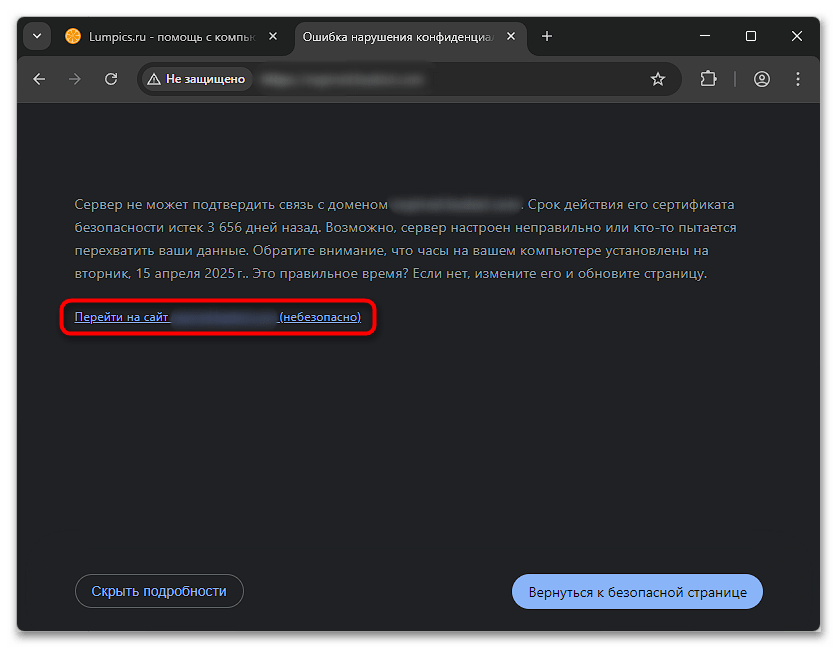This screenshot has height=648, width=837.
Task: Reload the page with the refresh icon
Action: click(110, 80)
